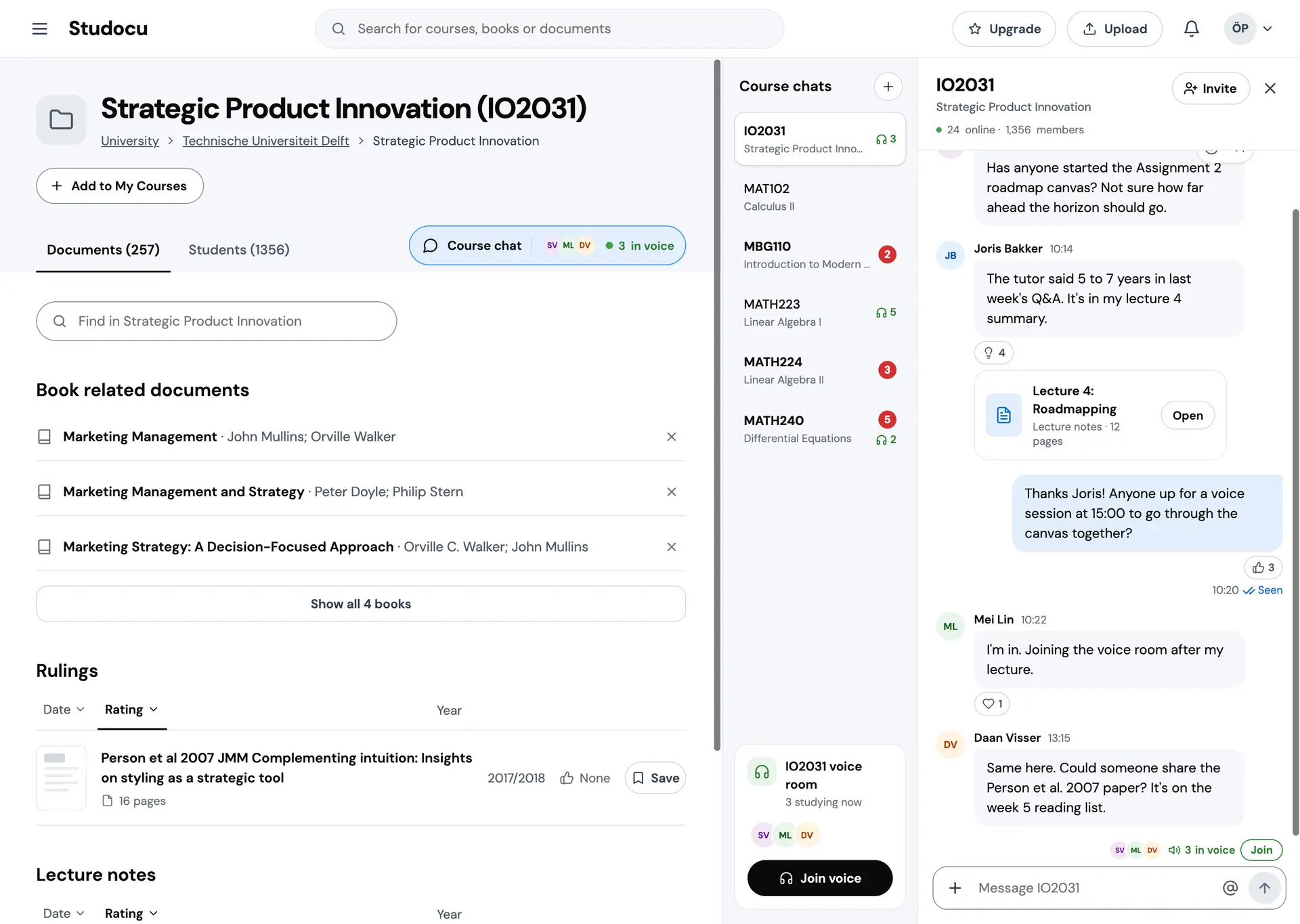Select the MATH223 Linear Algebra I chat
Screen dimensions: 1300x924
[x=819, y=312]
